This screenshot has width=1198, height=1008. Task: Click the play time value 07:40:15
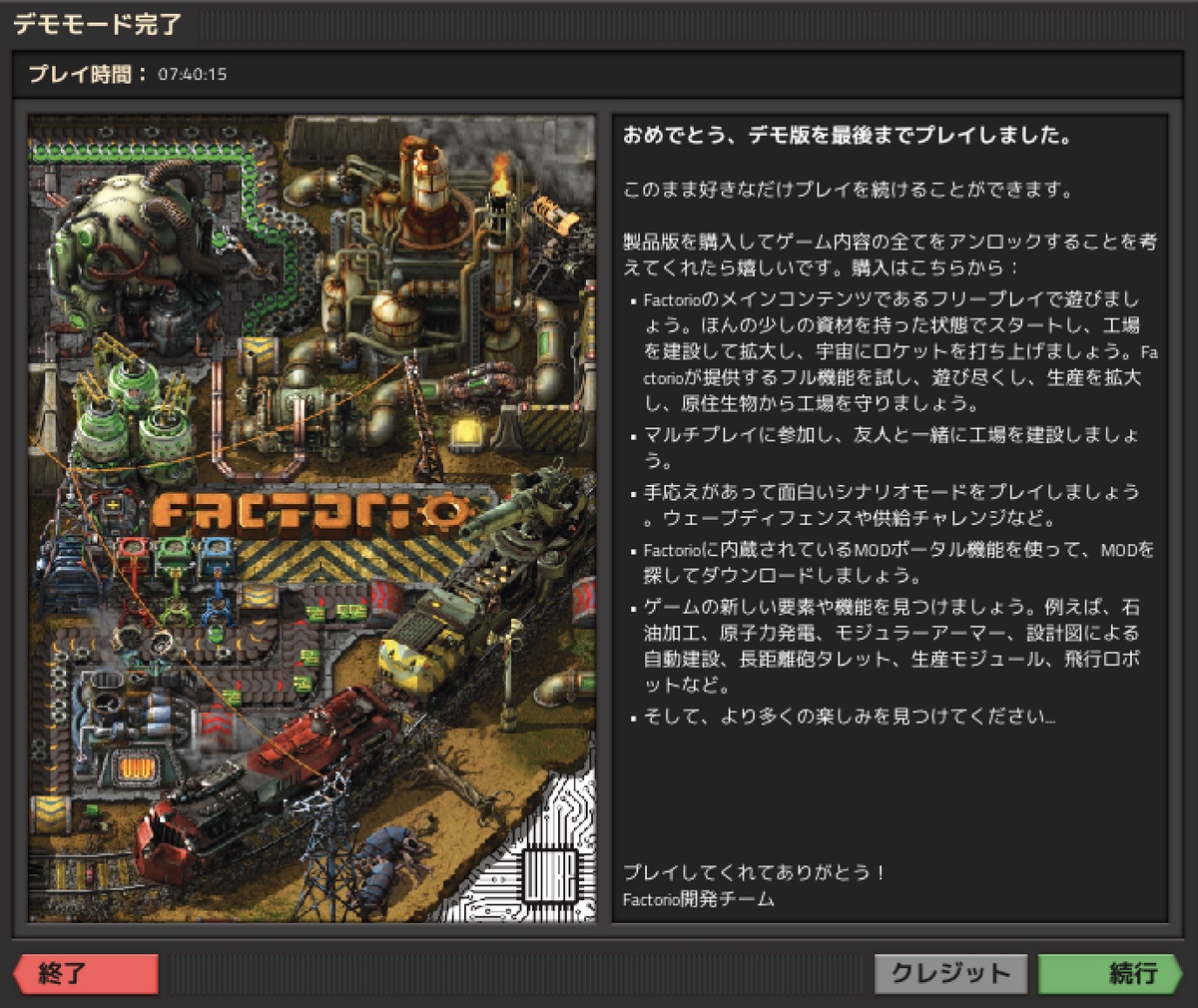pyautogui.click(x=192, y=75)
